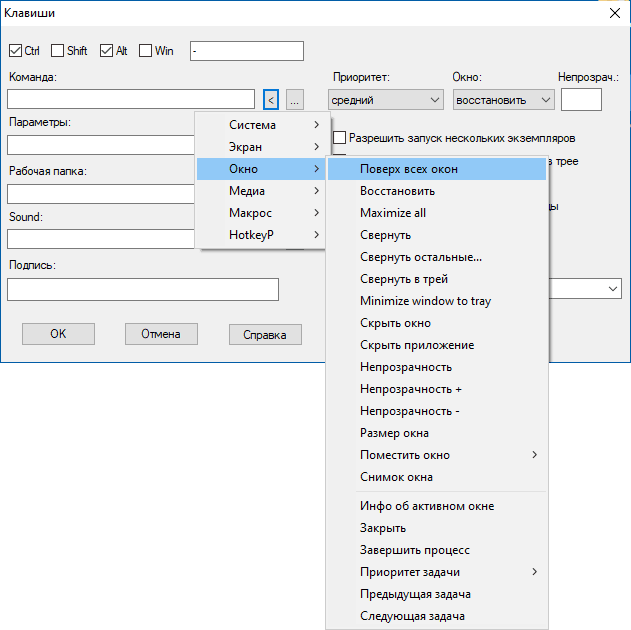This screenshot has width=631, height=630.
Task: Select 'Скрыть окно' command
Action: pos(437,323)
